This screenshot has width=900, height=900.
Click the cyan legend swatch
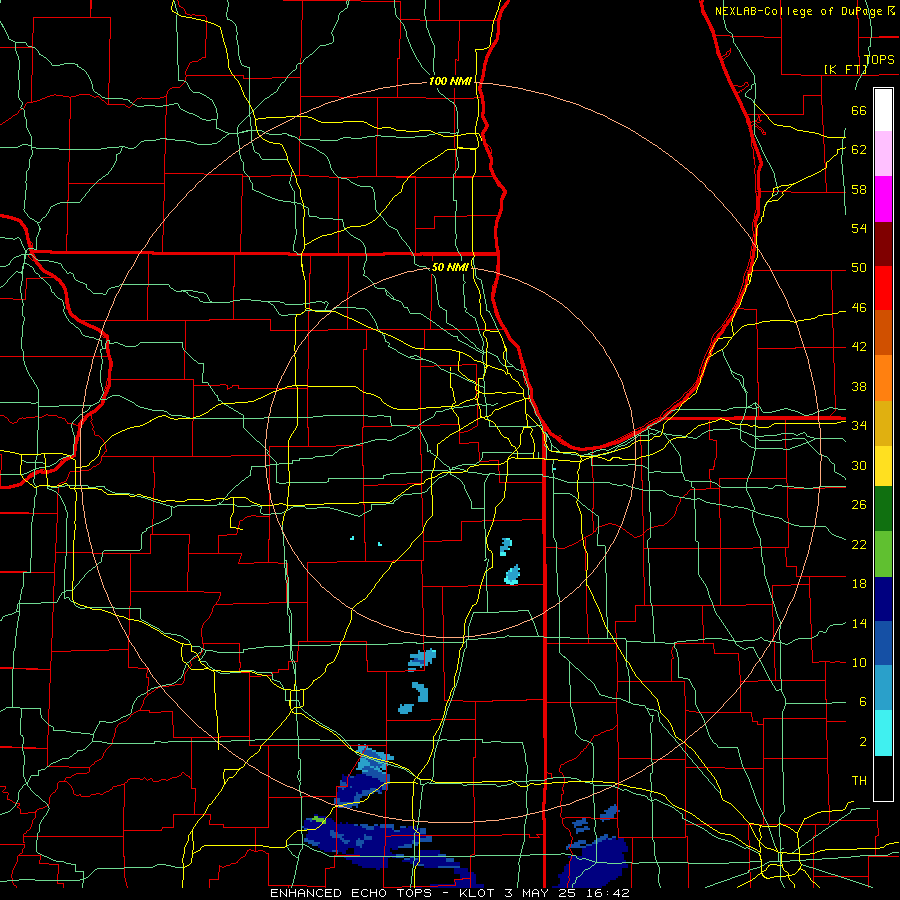coord(883,733)
